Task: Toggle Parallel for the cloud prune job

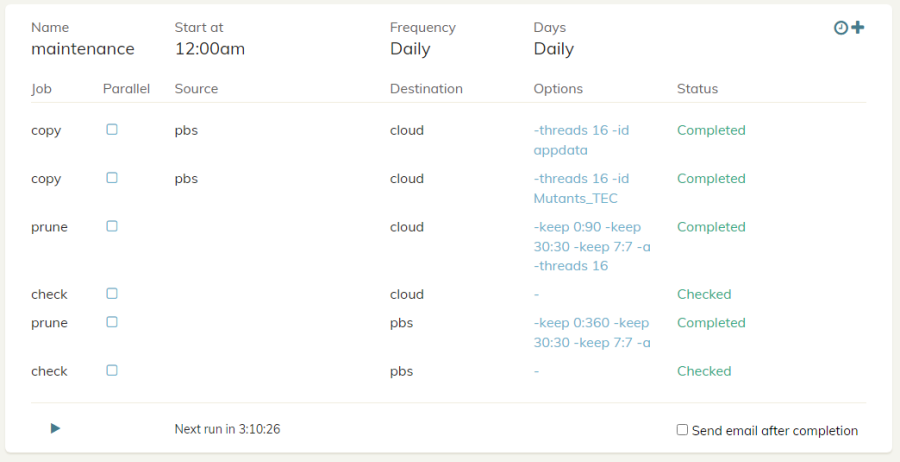Action: pyautogui.click(x=112, y=226)
